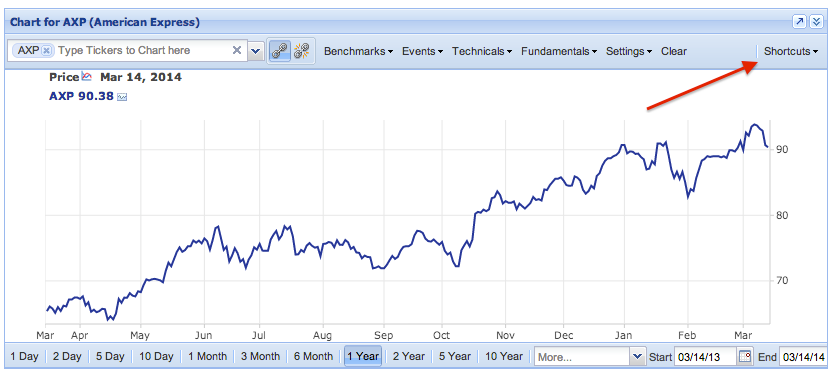
Task: Click the Mar 14, 2014 date label
Action: [141, 77]
